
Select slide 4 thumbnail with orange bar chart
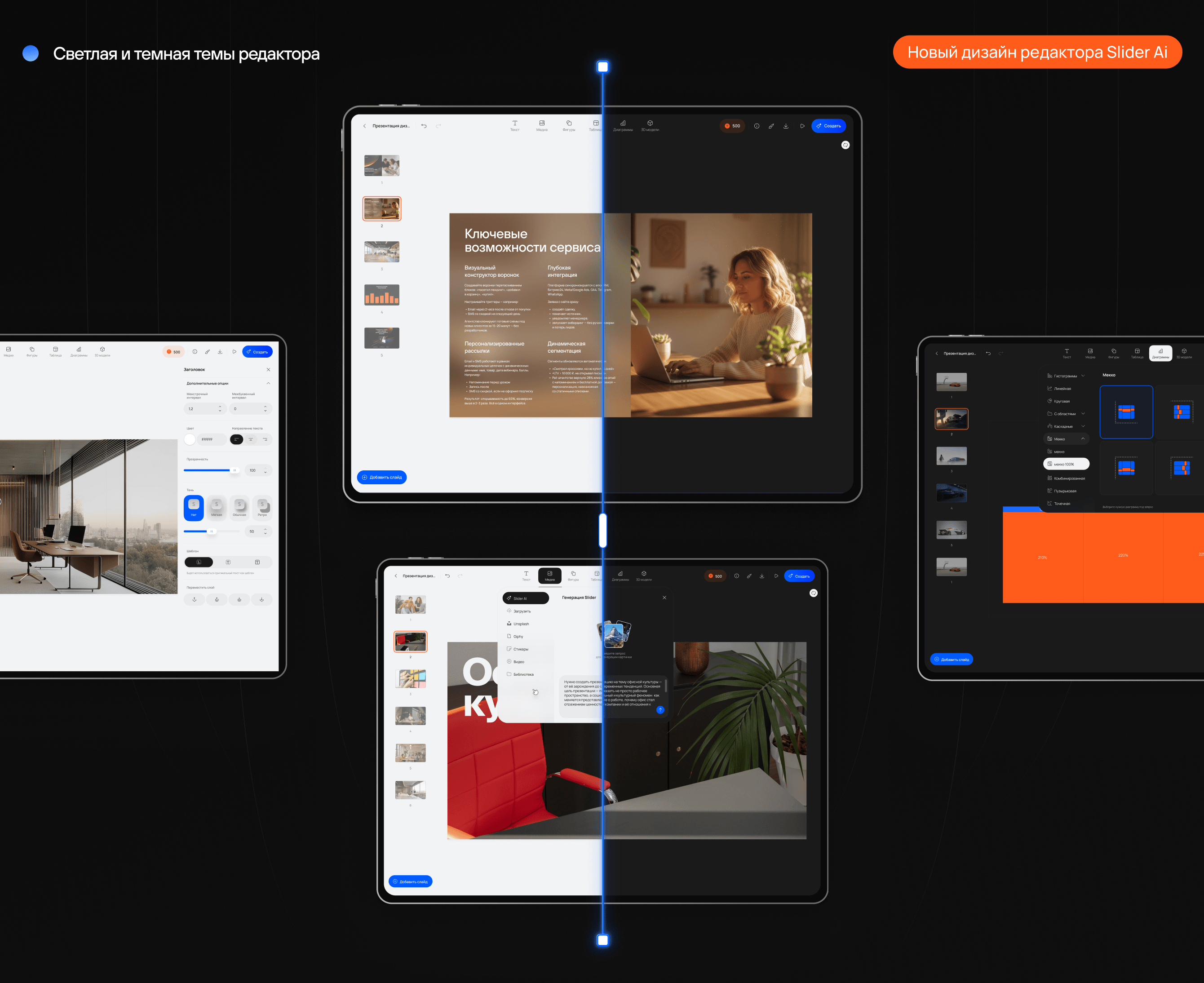click(382, 295)
